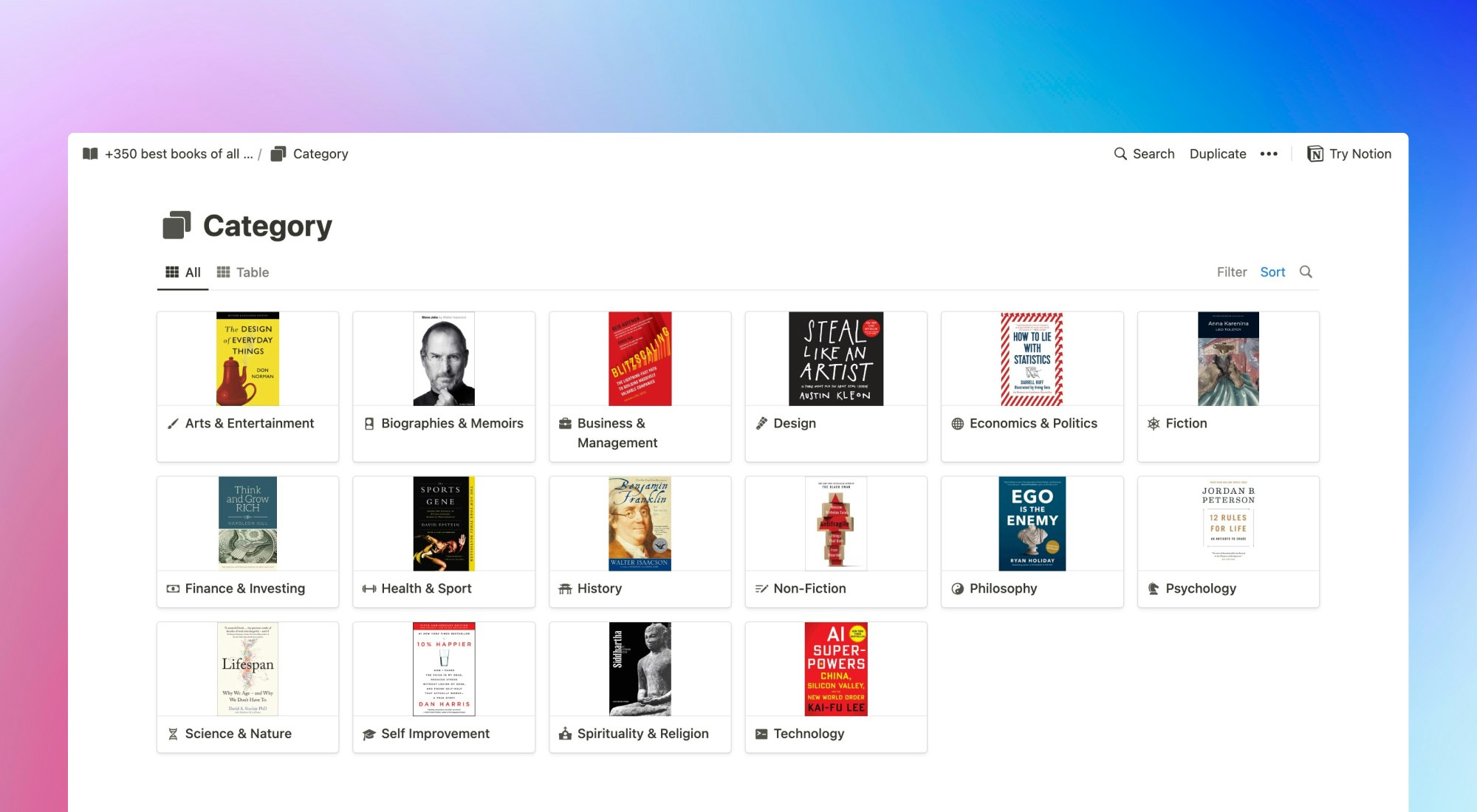This screenshot has width=1477, height=812.
Task: Click the paint icon beside Design
Action: click(x=761, y=423)
